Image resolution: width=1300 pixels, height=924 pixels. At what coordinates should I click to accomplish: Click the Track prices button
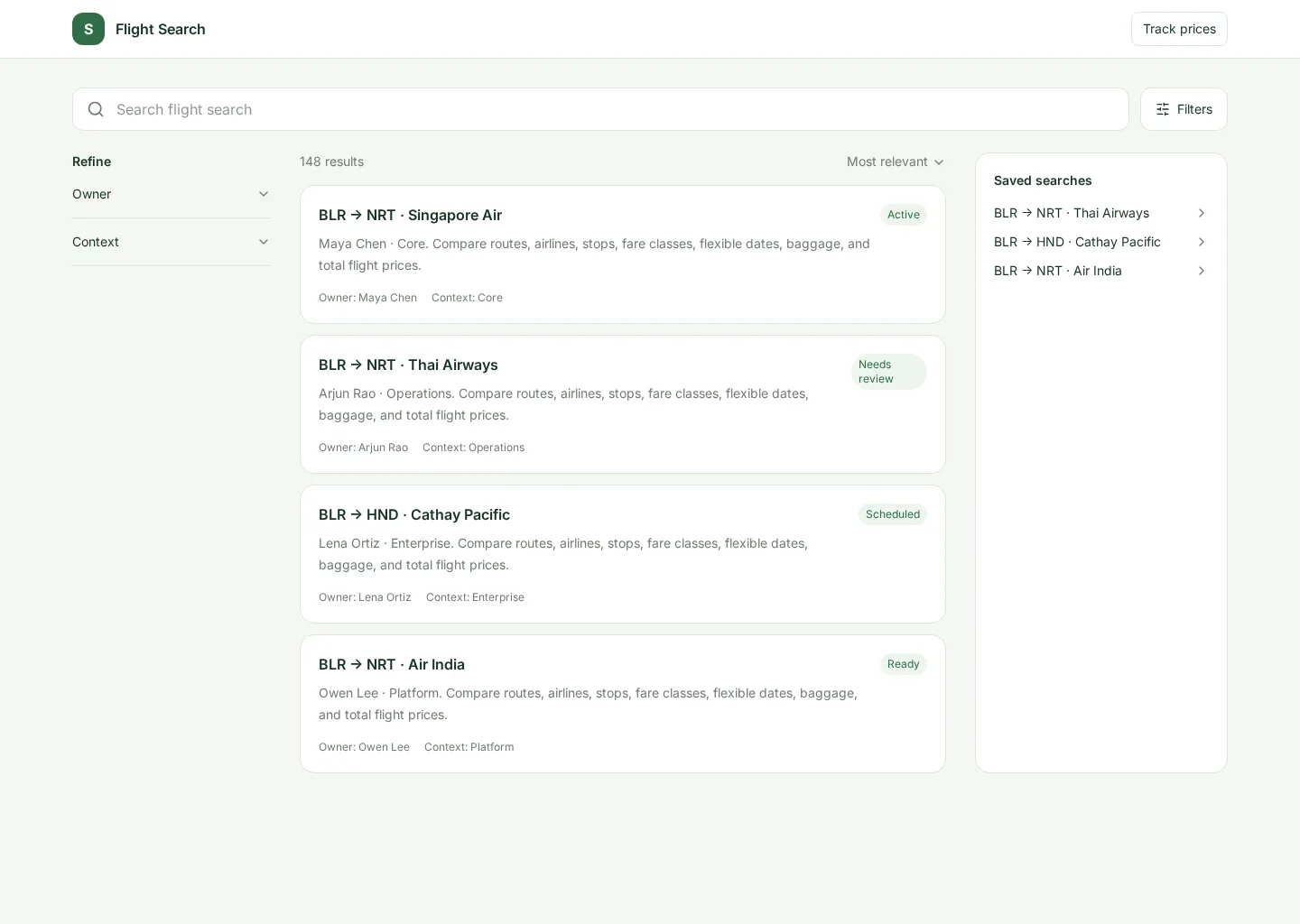[1179, 29]
